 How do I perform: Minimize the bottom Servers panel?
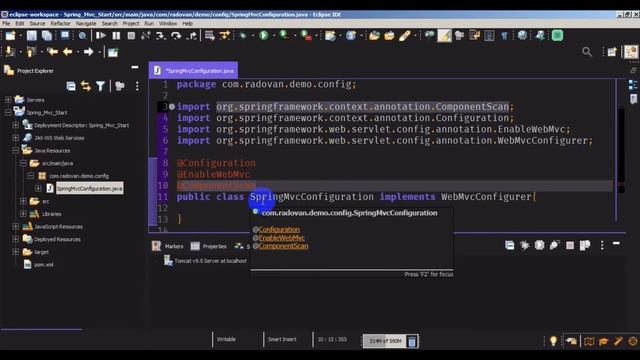click(x=616, y=243)
